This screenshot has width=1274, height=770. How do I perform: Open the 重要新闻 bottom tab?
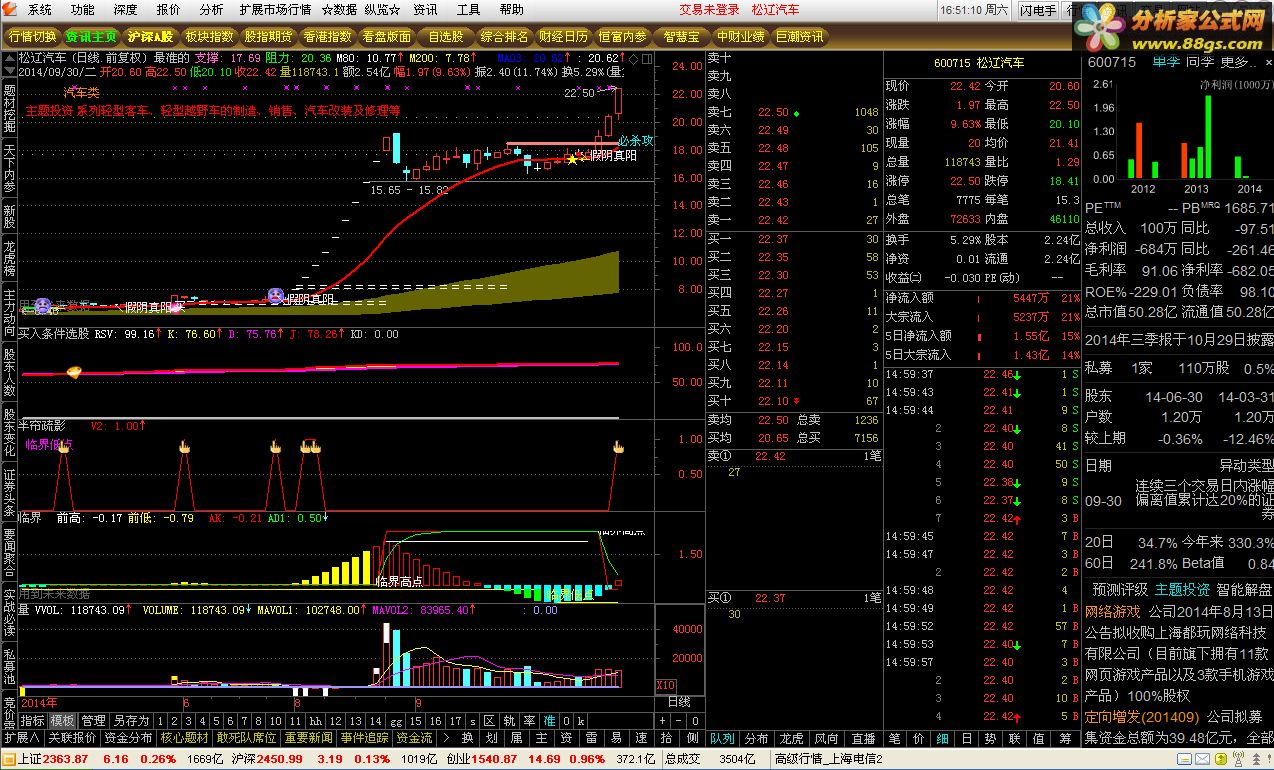309,738
